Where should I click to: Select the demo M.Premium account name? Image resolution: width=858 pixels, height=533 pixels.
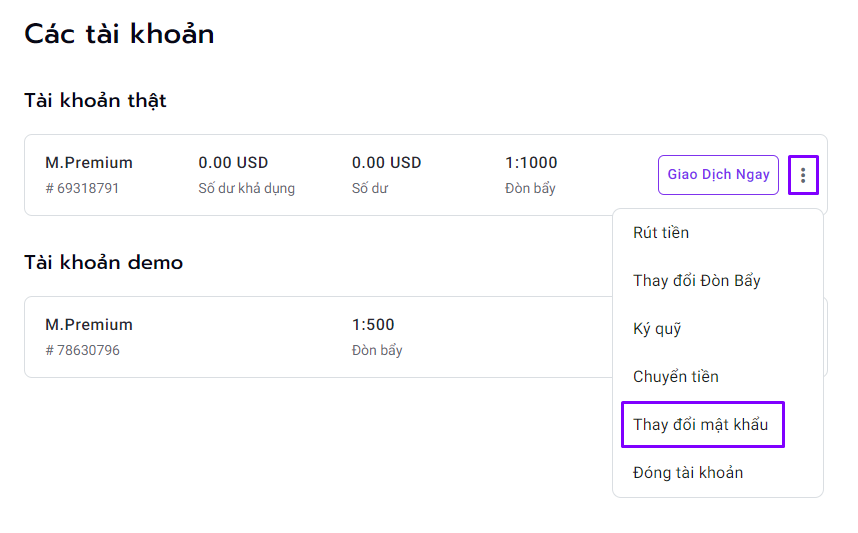point(89,325)
